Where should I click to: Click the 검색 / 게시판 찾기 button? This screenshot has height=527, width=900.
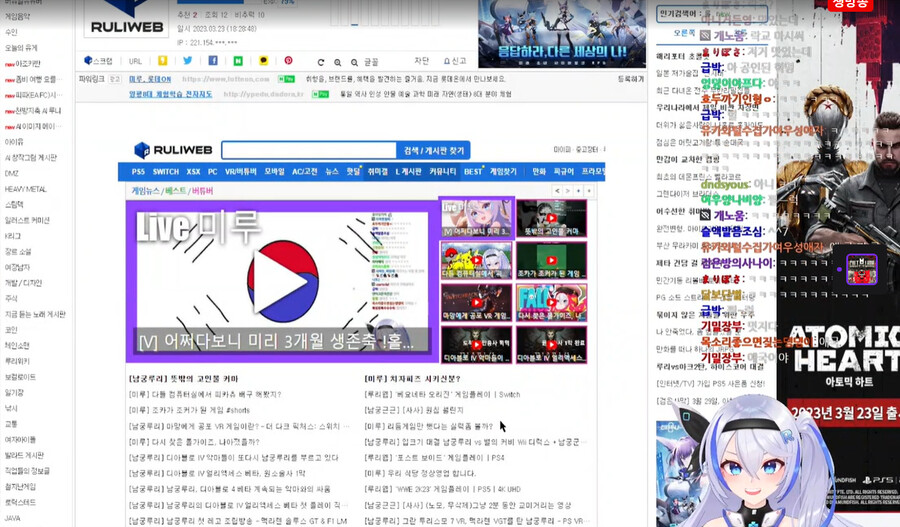(x=433, y=150)
